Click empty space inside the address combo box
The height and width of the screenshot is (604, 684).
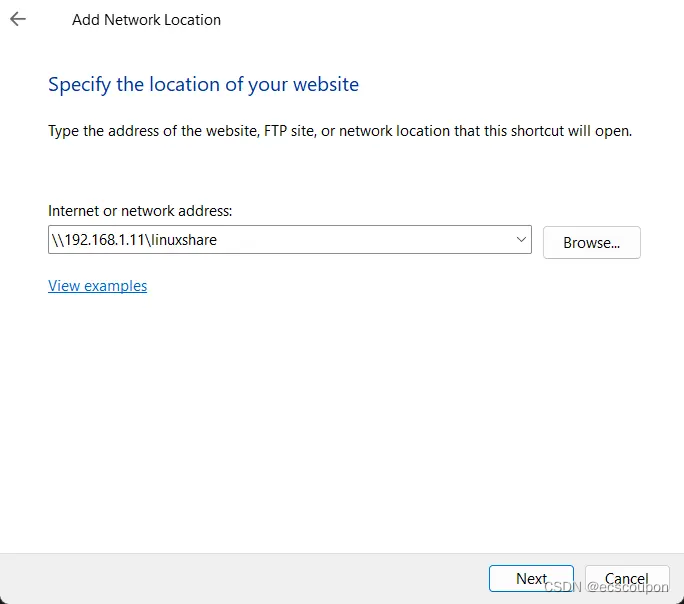[x=380, y=240]
